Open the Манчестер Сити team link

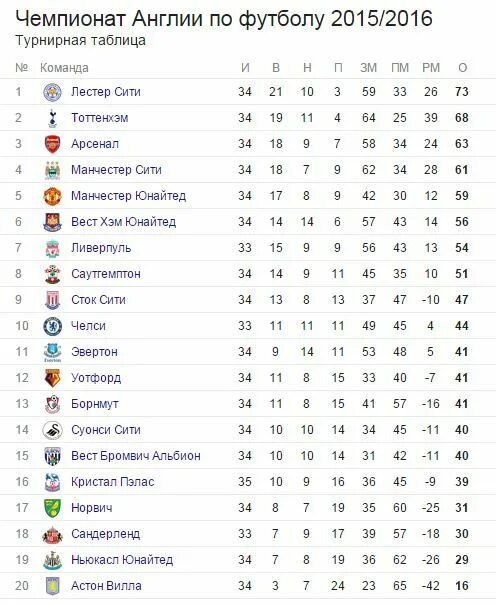(x=116, y=169)
